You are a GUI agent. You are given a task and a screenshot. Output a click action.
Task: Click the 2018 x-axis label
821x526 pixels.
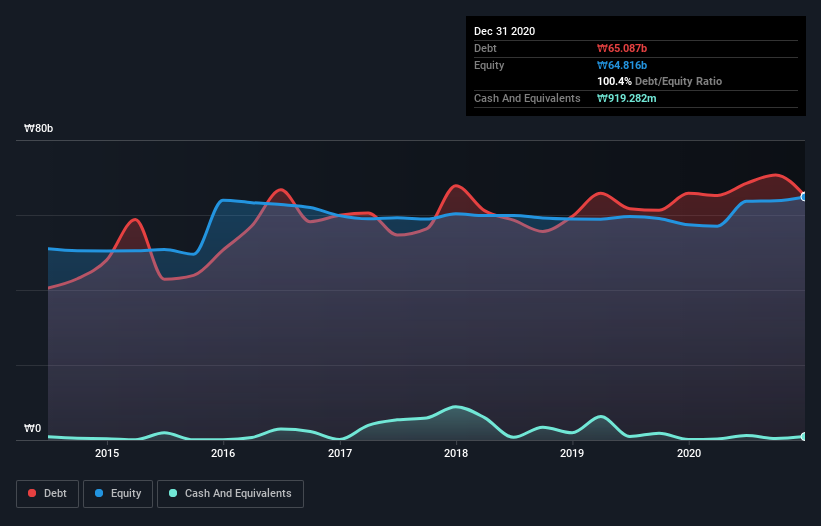[x=456, y=453]
